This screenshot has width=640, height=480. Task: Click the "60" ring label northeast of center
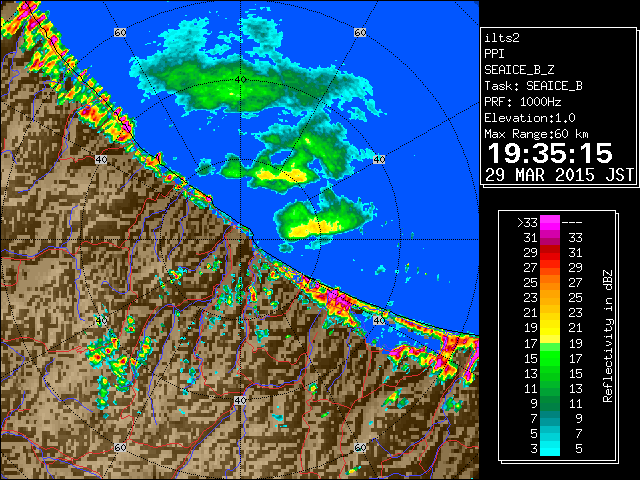point(360,32)
